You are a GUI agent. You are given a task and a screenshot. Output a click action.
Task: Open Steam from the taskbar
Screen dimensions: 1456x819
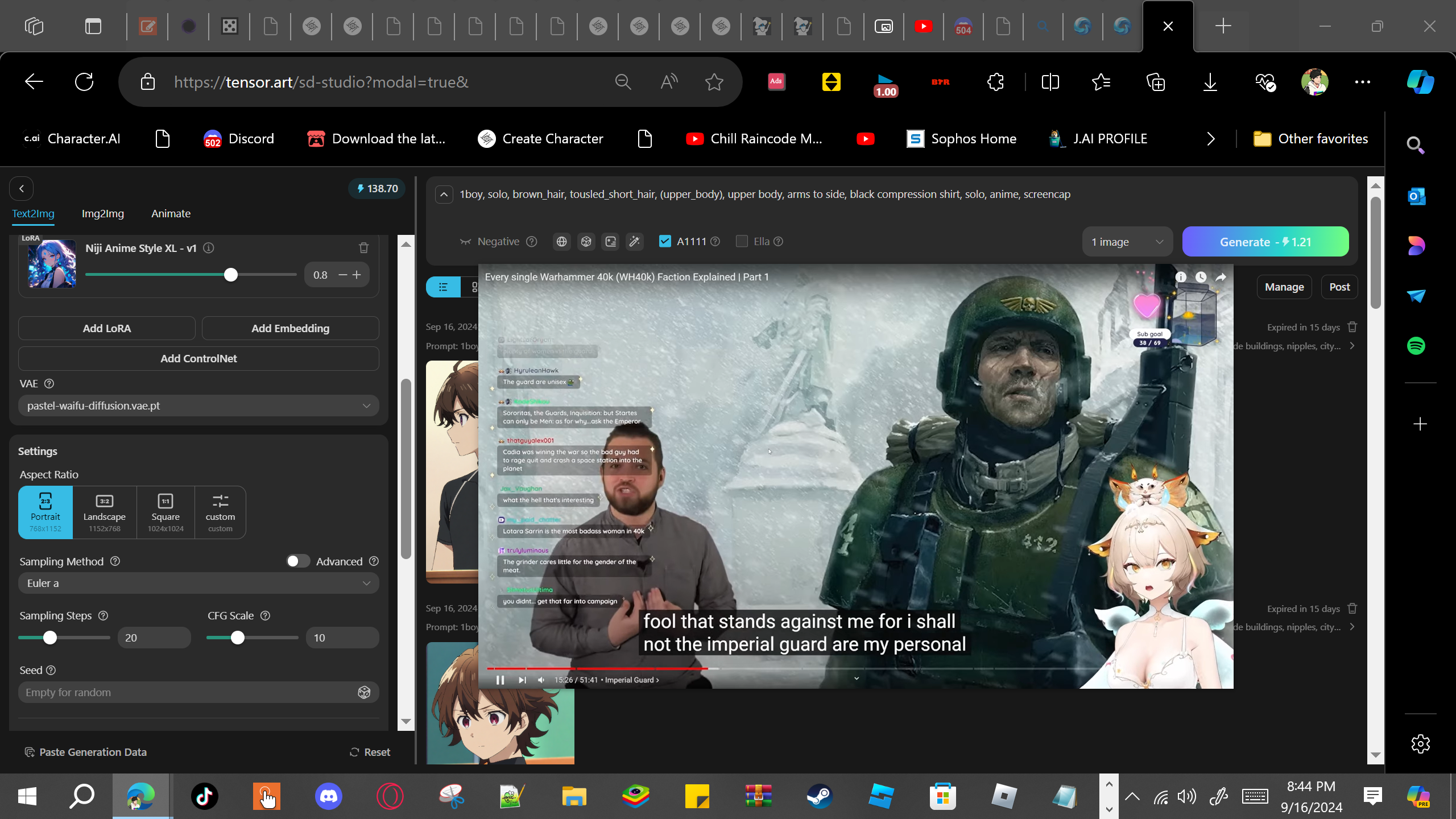click(x=820, y=796)
